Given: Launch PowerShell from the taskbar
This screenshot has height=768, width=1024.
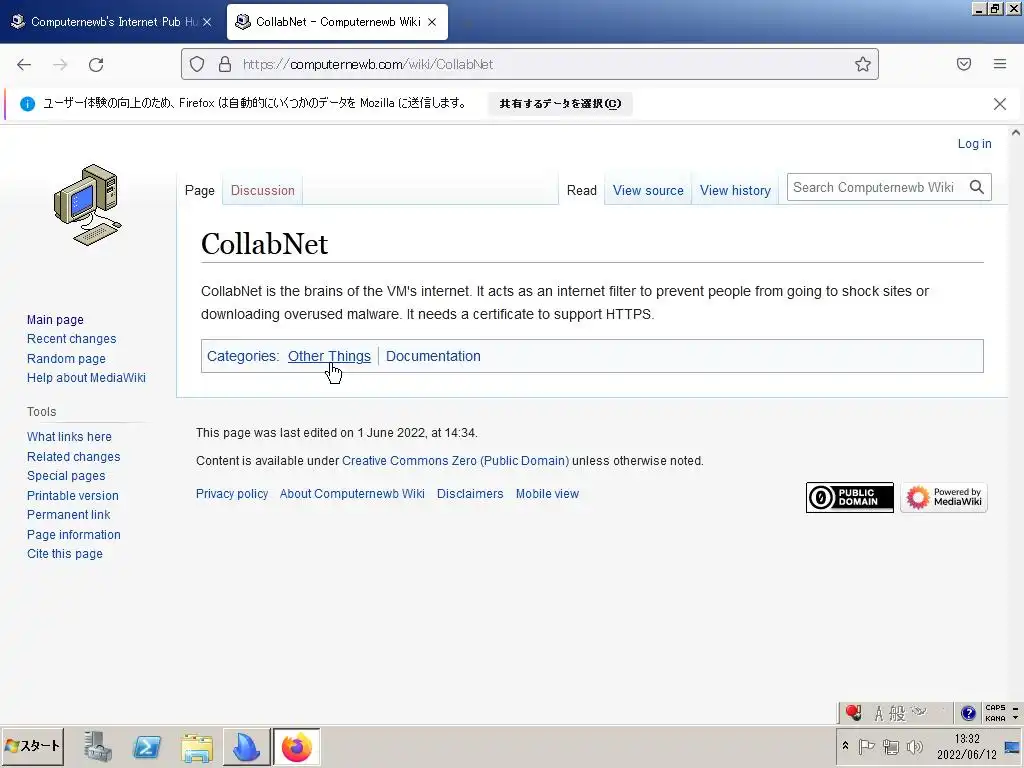Looking at the screenshot, I should click(x=147, y=746).
